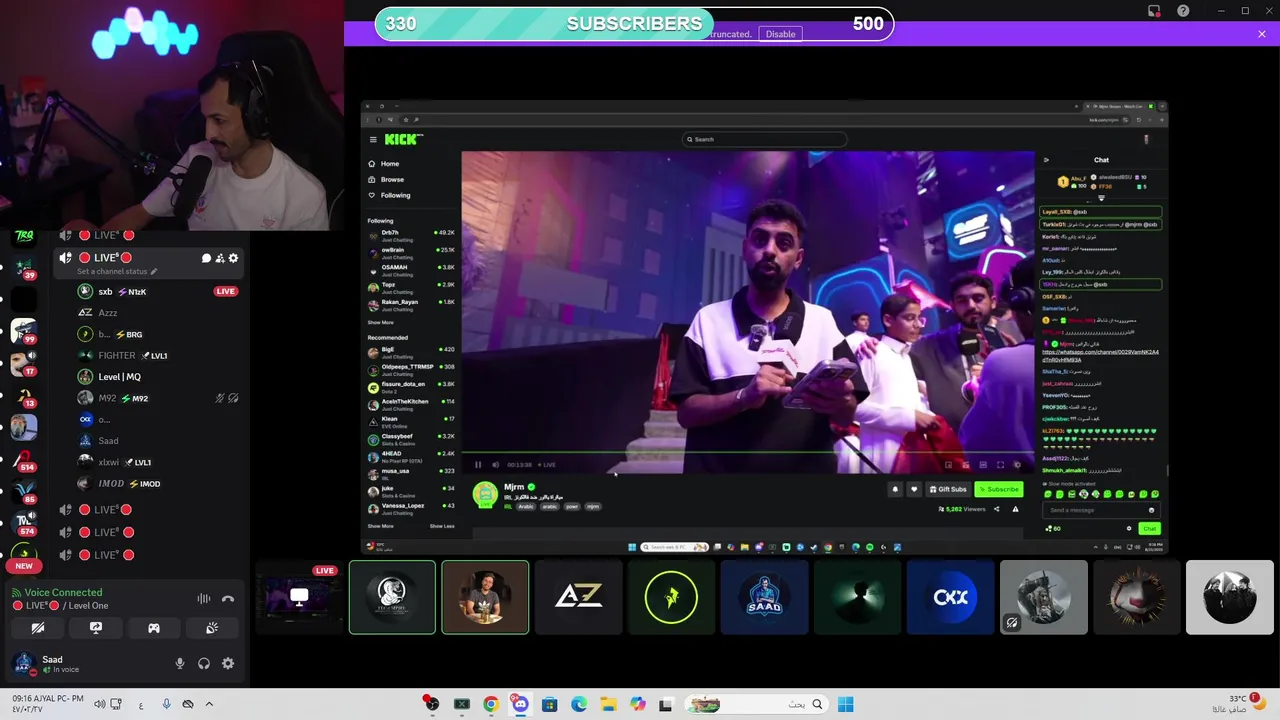Expand Show More under Following

[380, 323]
